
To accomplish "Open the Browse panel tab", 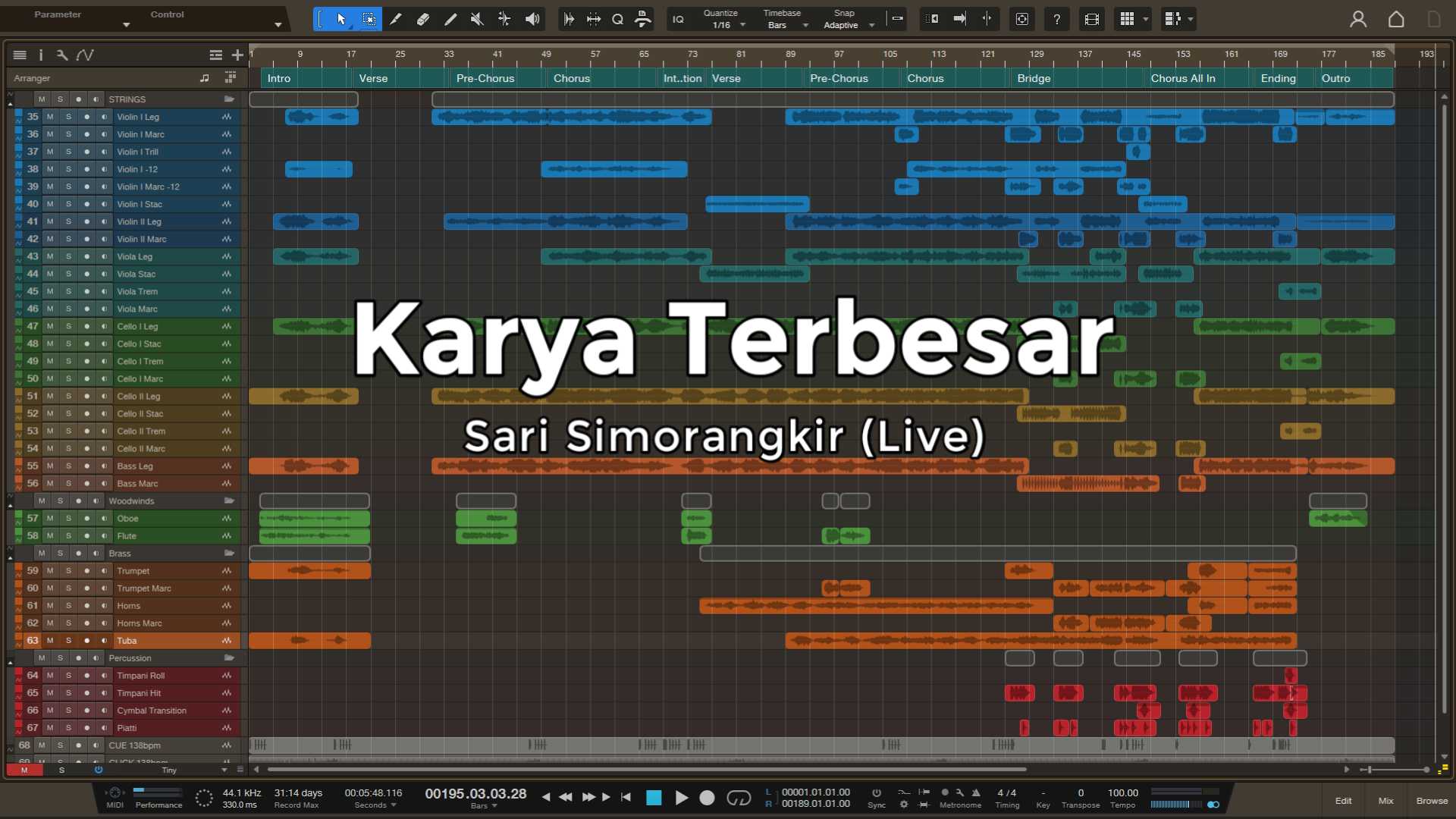I will pyautogui.click(x=1432, y=801).
